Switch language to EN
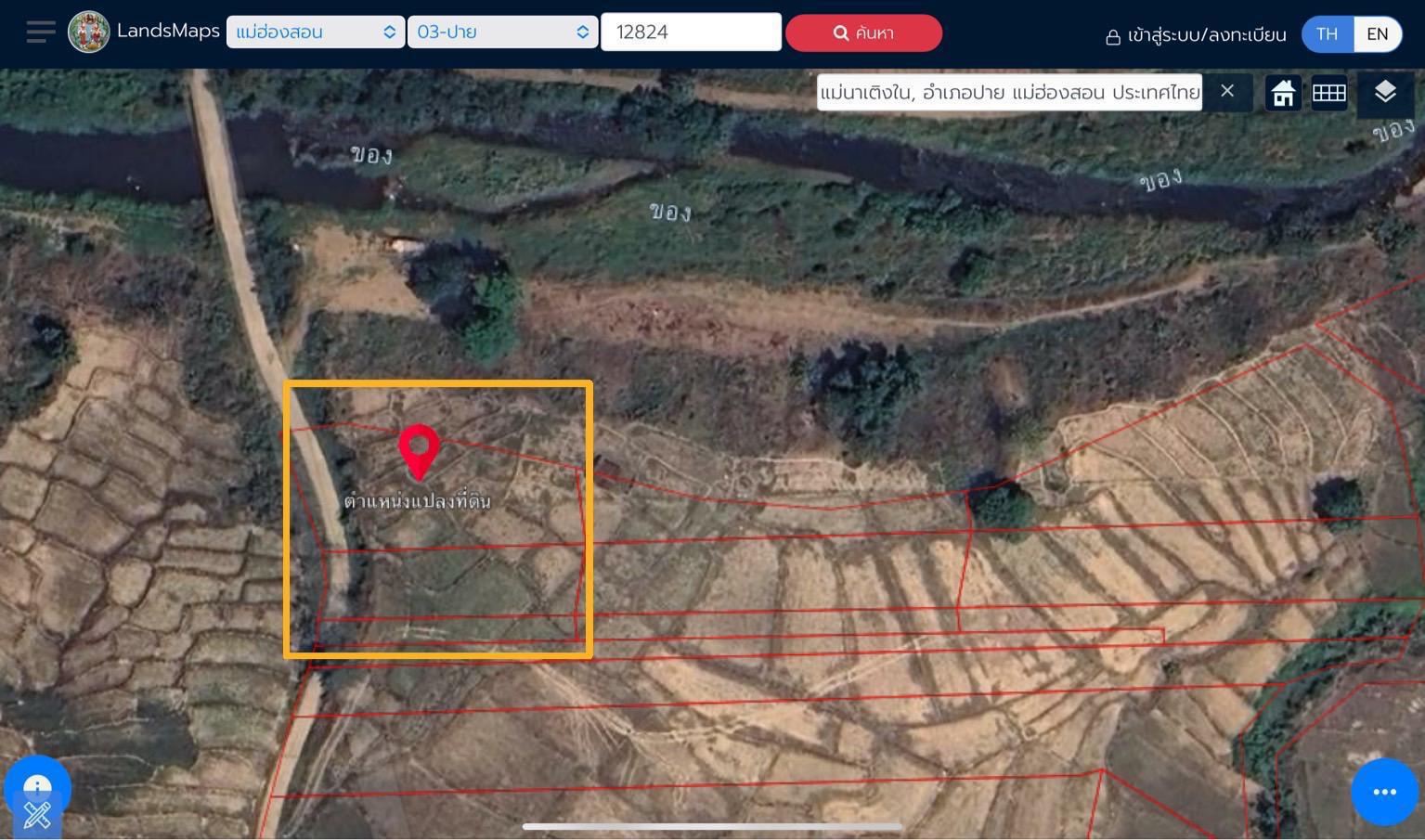This screenshot has height=840, width=1425. (x=1377, y=34)
